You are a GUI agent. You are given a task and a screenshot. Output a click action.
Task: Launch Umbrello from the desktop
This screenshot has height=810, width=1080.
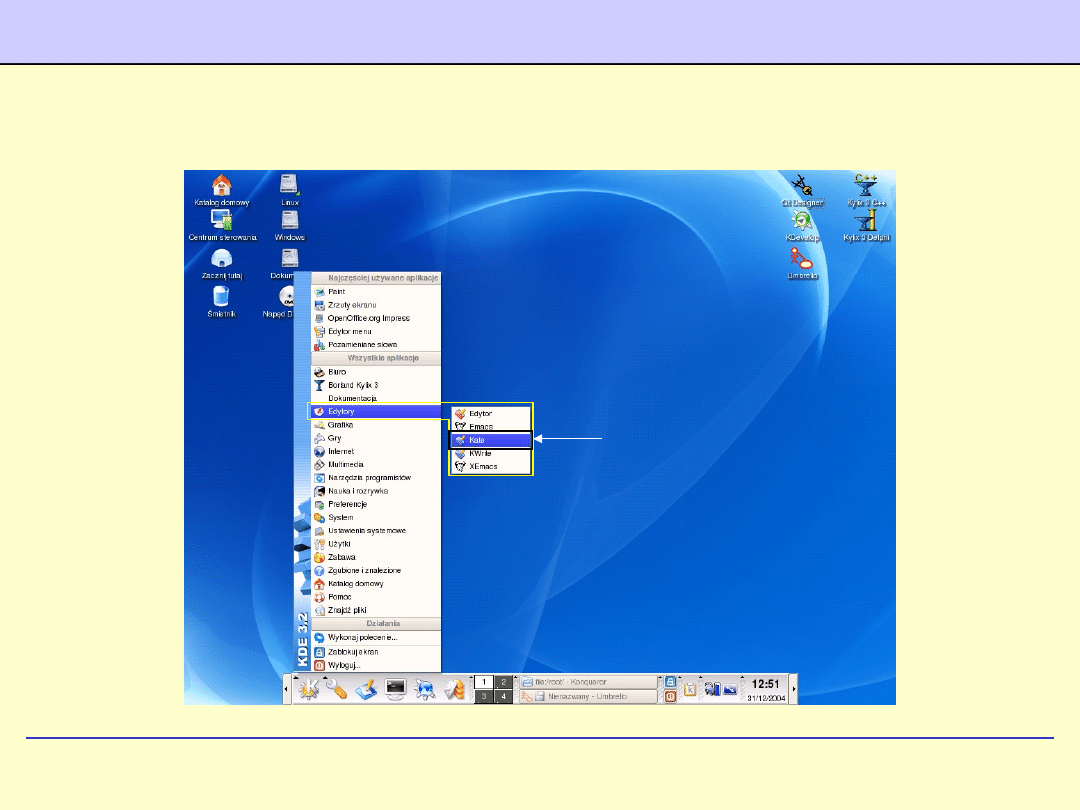click(x=802, y=259)
